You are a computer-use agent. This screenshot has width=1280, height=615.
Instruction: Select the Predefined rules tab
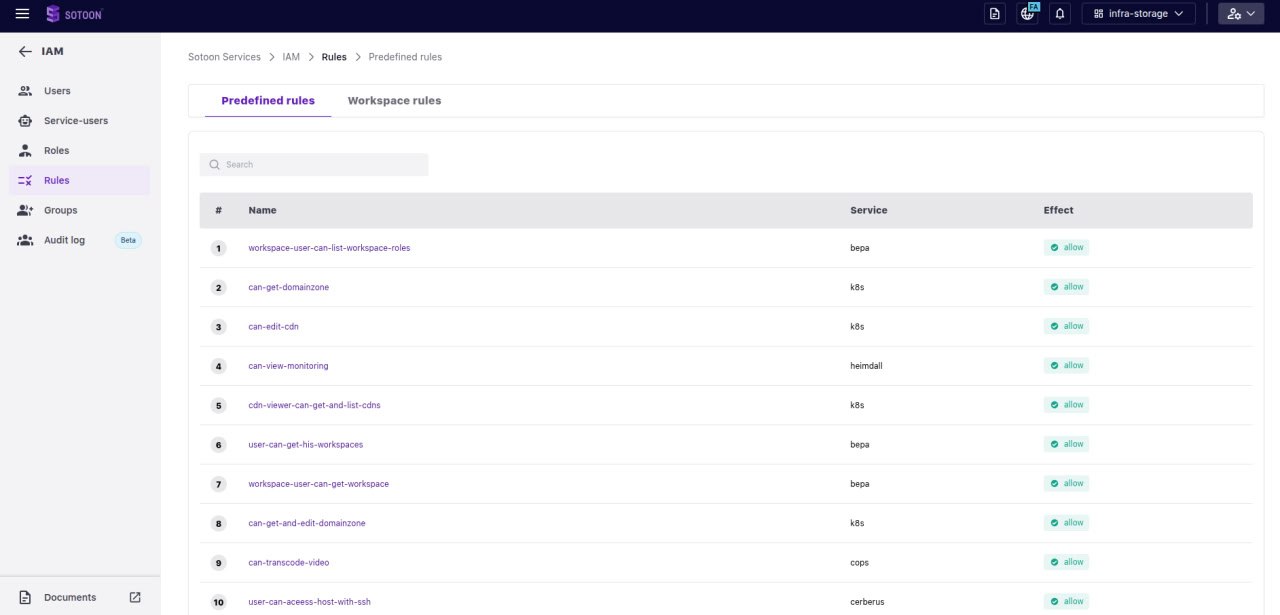point(268,101)
